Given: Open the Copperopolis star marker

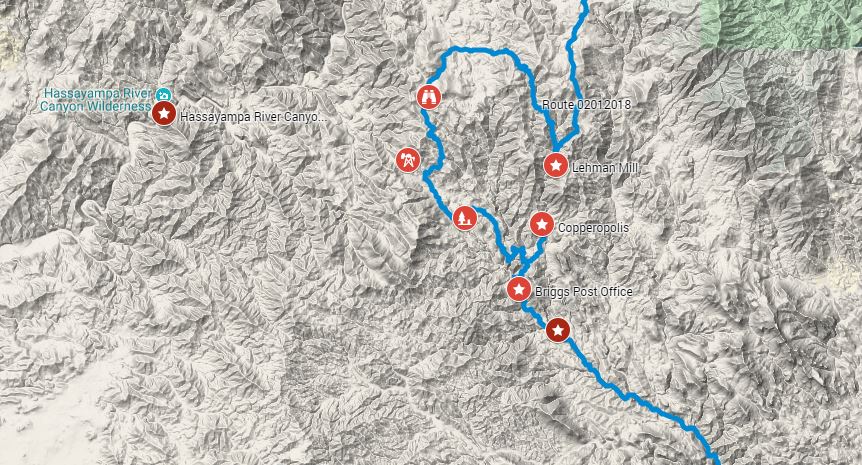Looking at the screenshot, I should pyautogui.click(x=542, y=224).
